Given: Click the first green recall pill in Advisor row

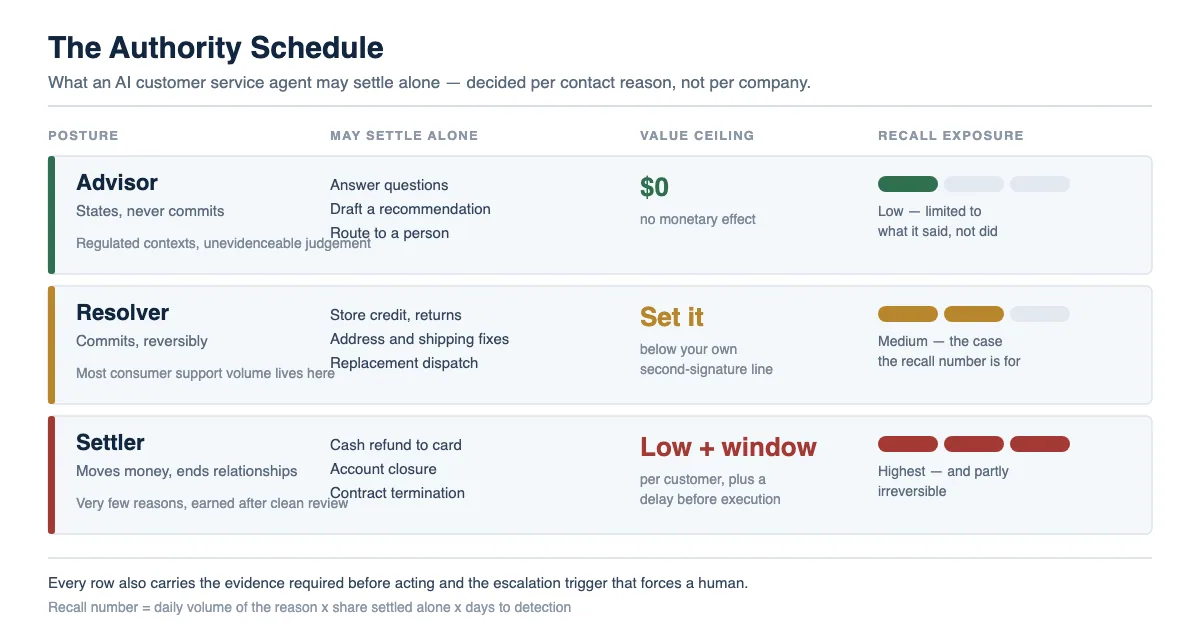Looking at the screenshot, I should click(x=908, y=184).
